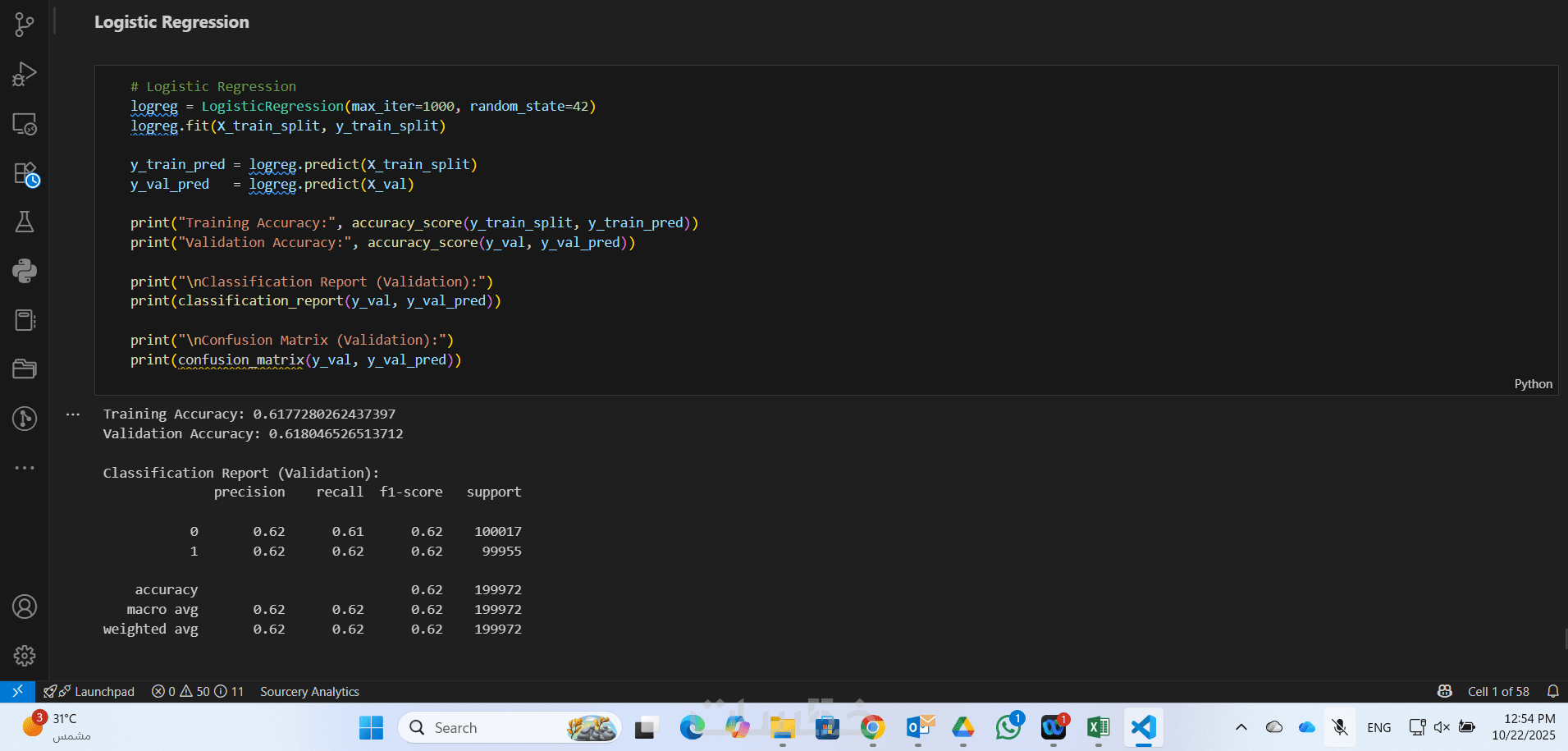This screenshot has width=1568, height=751.
Task: Click the taskbar Search box
Action: (510, 727)
